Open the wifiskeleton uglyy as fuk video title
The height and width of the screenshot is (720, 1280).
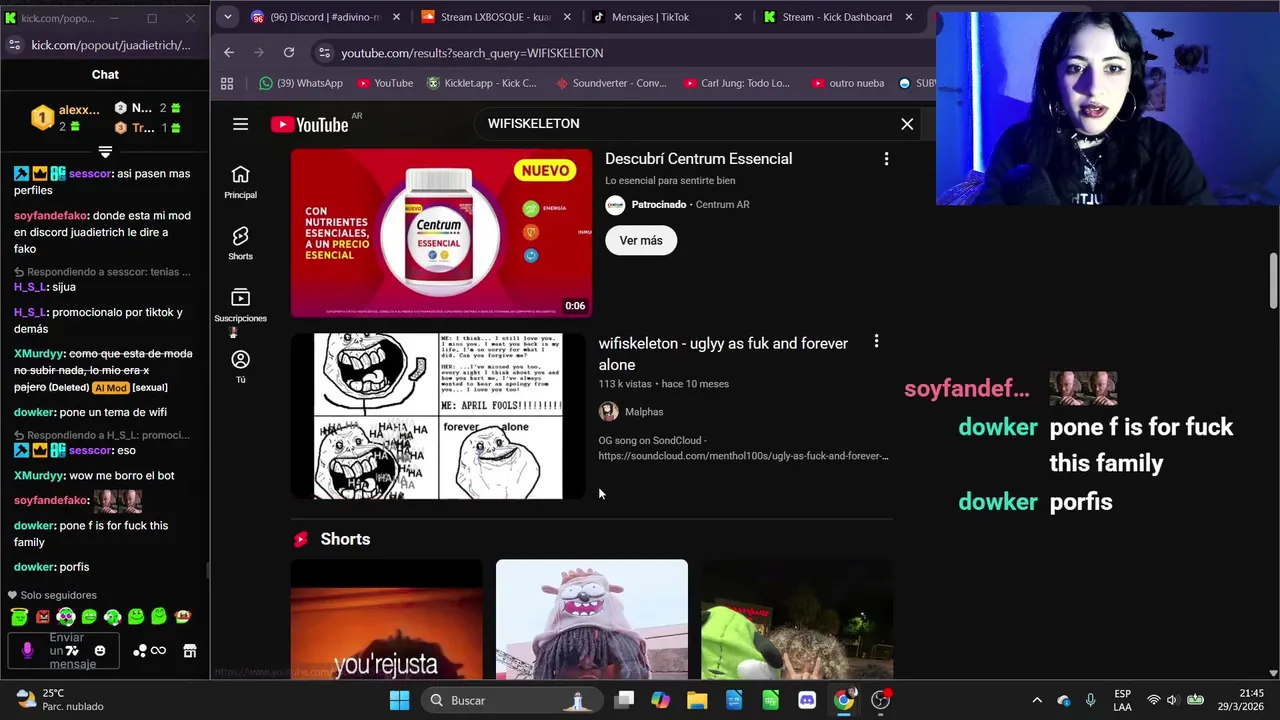coord(723,354)
